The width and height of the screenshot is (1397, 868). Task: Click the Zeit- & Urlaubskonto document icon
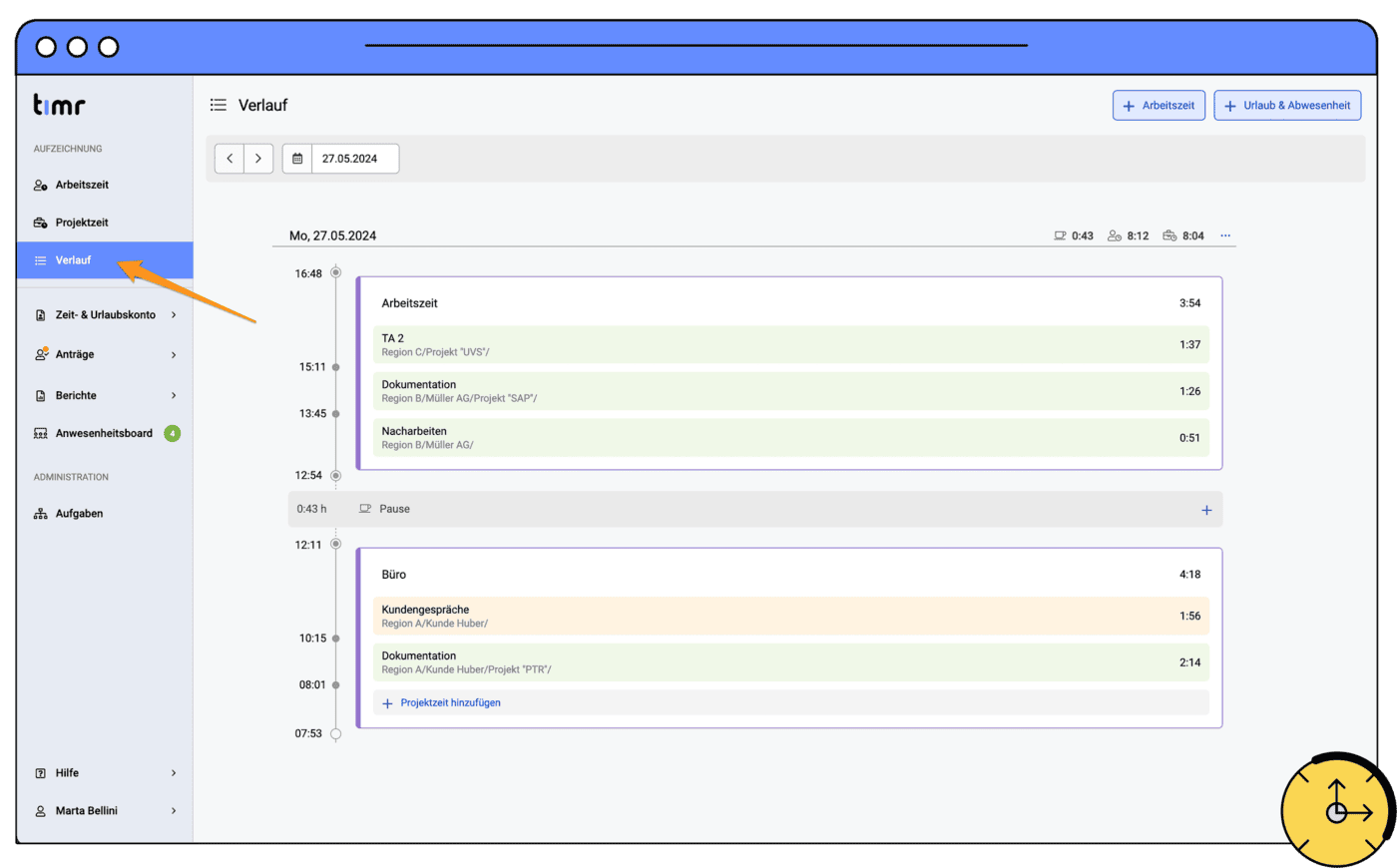(41, 315)
